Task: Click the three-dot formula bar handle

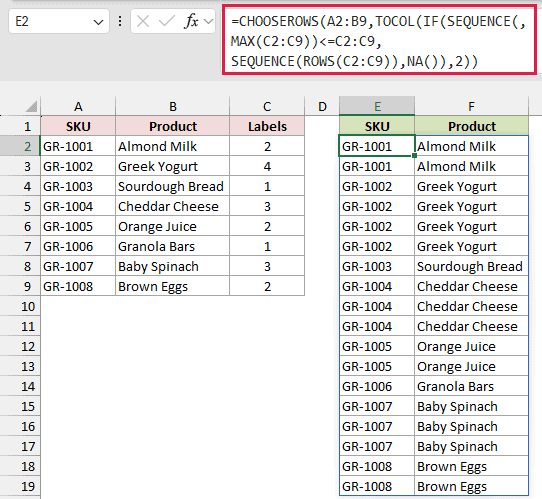Action: (120, 21)
